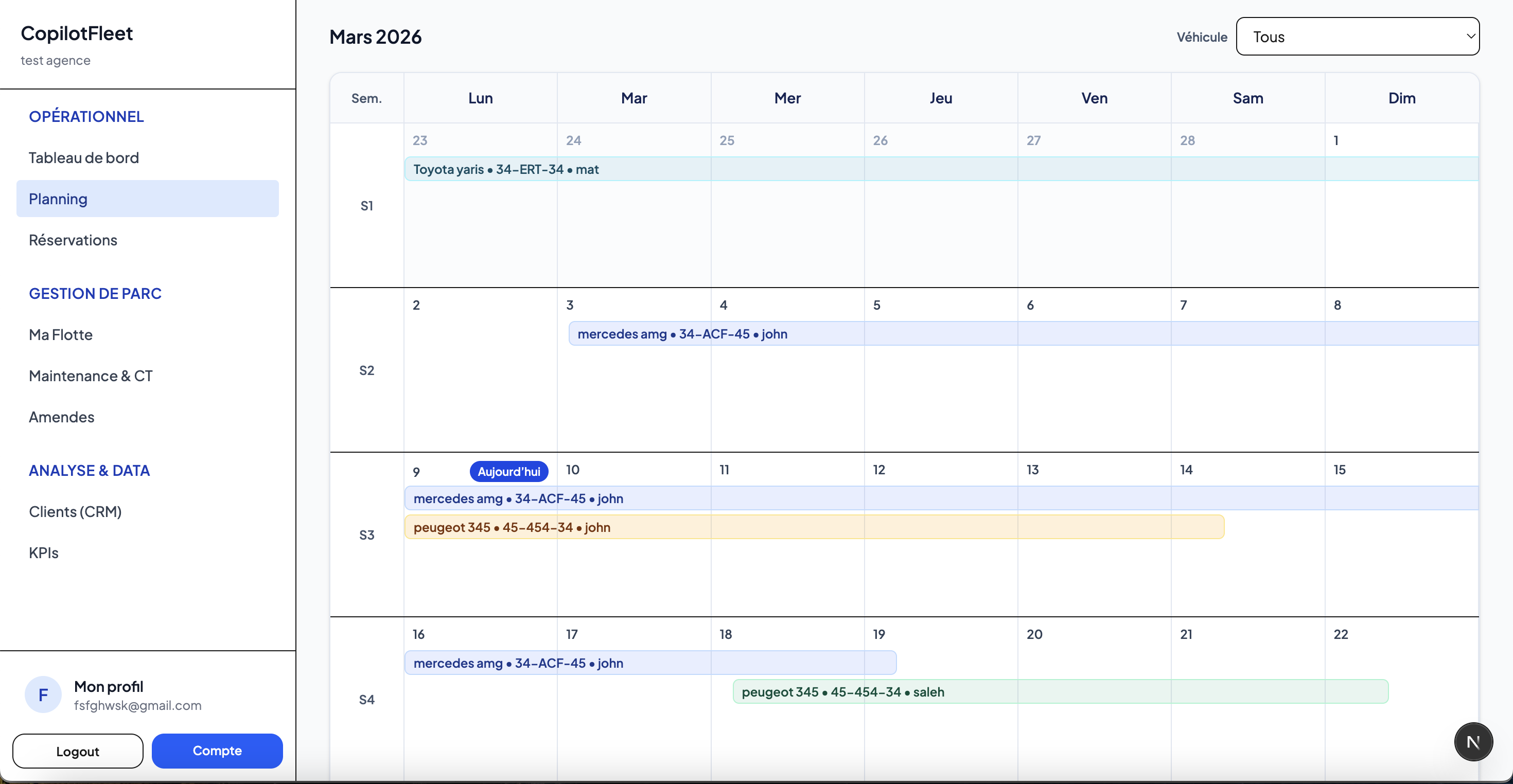
Task: Click the floating circular button bottom-right
Action: (x=1473, y=741)
